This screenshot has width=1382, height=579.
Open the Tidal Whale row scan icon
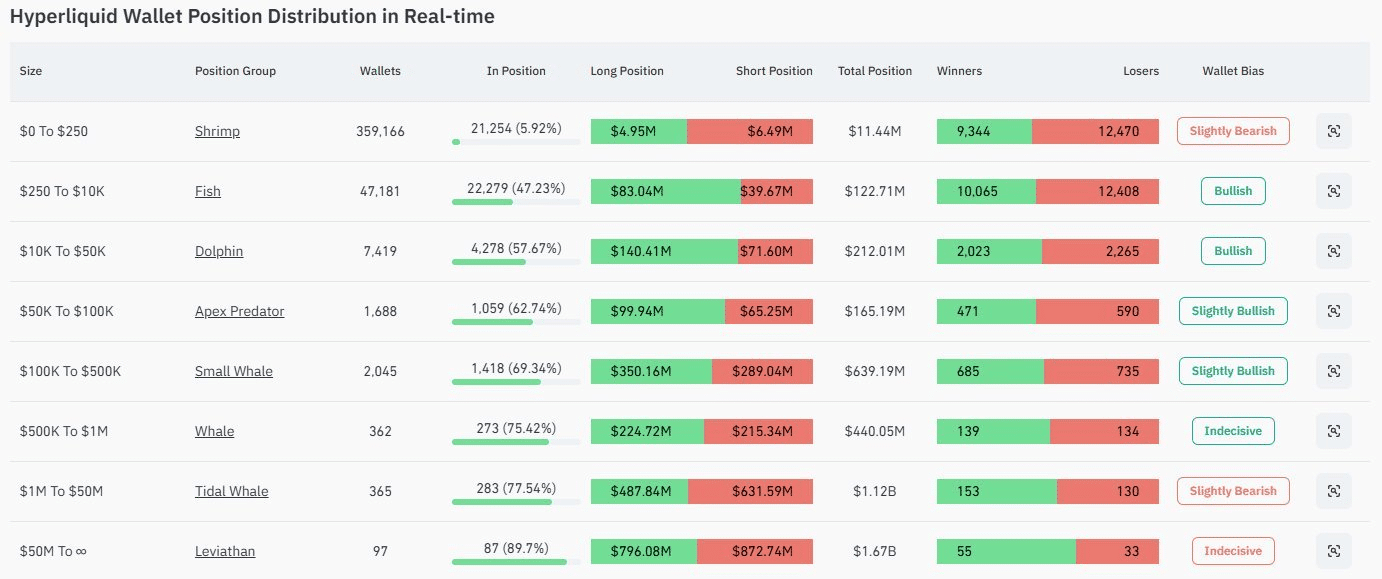coord(1333,491)
